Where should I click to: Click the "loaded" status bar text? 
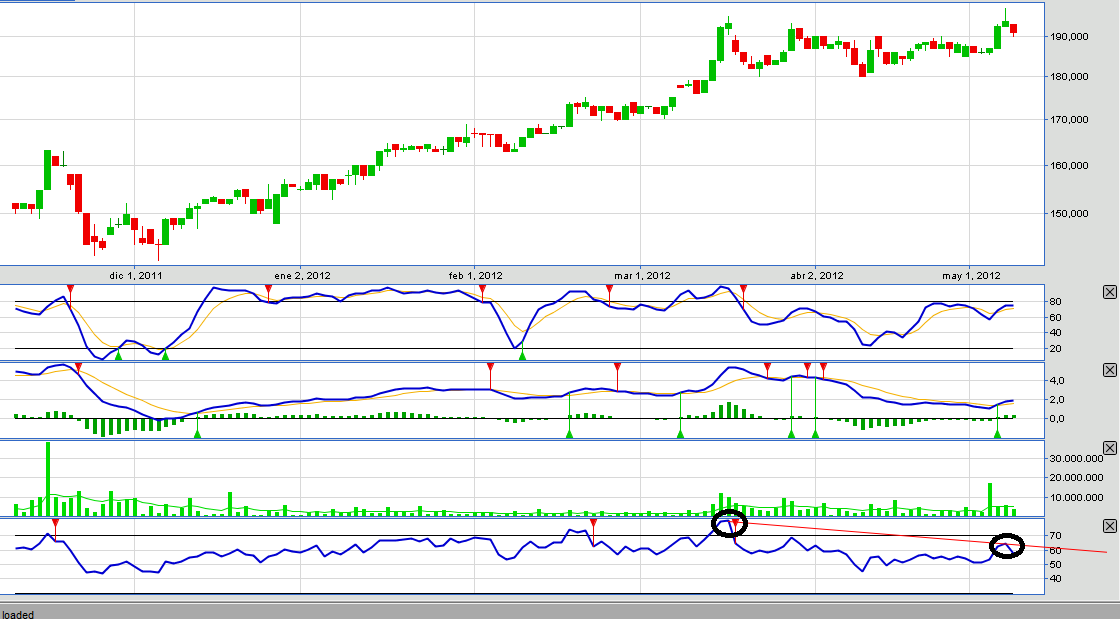(x=18, y=614)
